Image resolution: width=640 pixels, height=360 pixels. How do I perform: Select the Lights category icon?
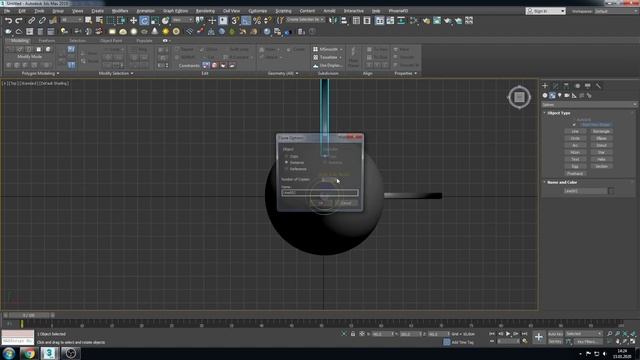(560, 96)
